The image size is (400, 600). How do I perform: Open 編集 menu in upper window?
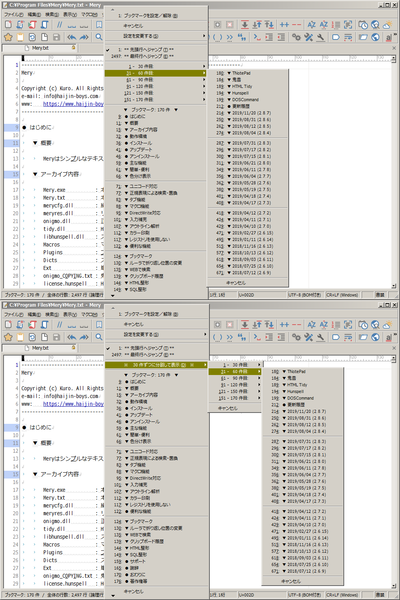[34, 15]
